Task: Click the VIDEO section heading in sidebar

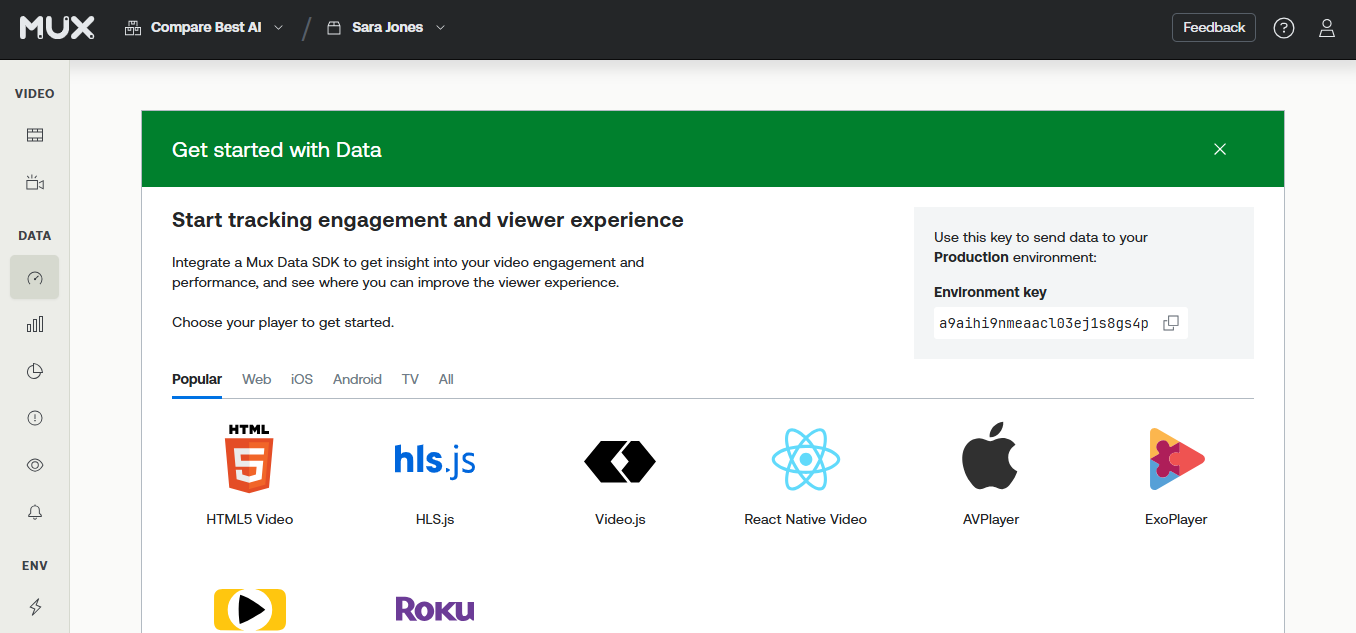Action: [x=35, y=94]
